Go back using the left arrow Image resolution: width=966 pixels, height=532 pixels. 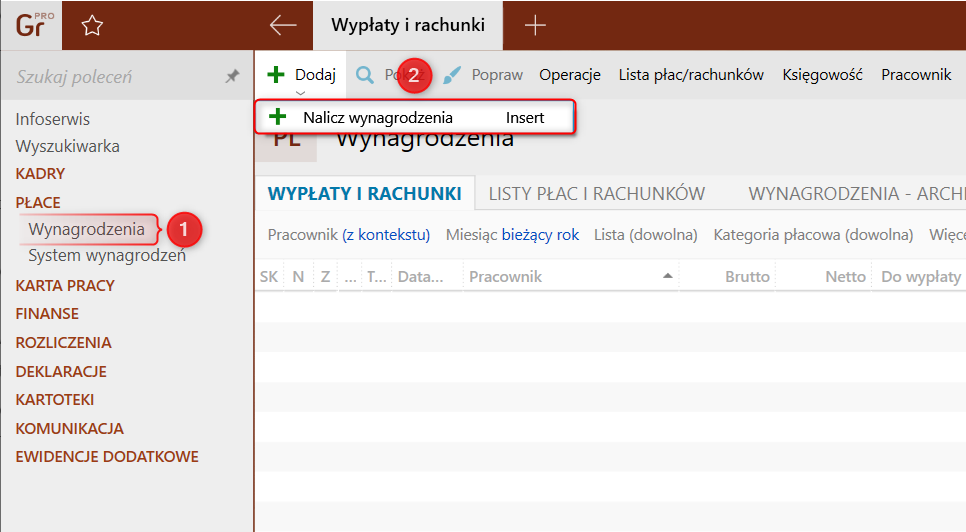coord(283,25)
